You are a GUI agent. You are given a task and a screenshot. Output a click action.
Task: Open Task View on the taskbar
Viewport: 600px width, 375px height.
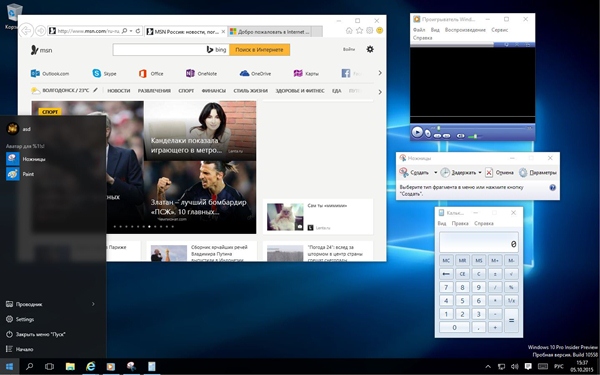tap(49, 367)
